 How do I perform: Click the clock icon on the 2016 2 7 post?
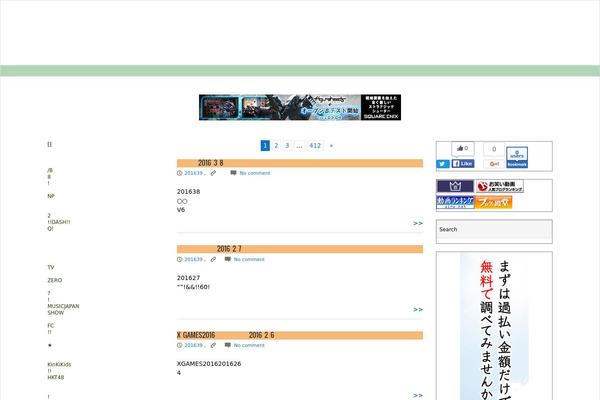click(179, 259)
